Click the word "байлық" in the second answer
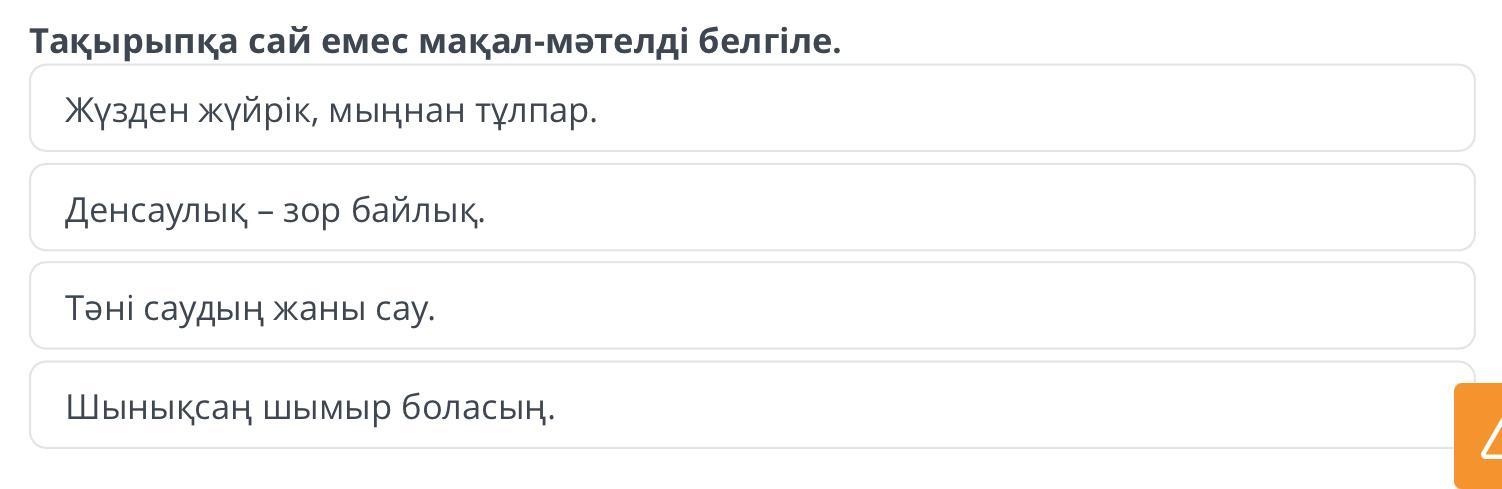This screenshot has height=489, width=1502. (416, 211)
